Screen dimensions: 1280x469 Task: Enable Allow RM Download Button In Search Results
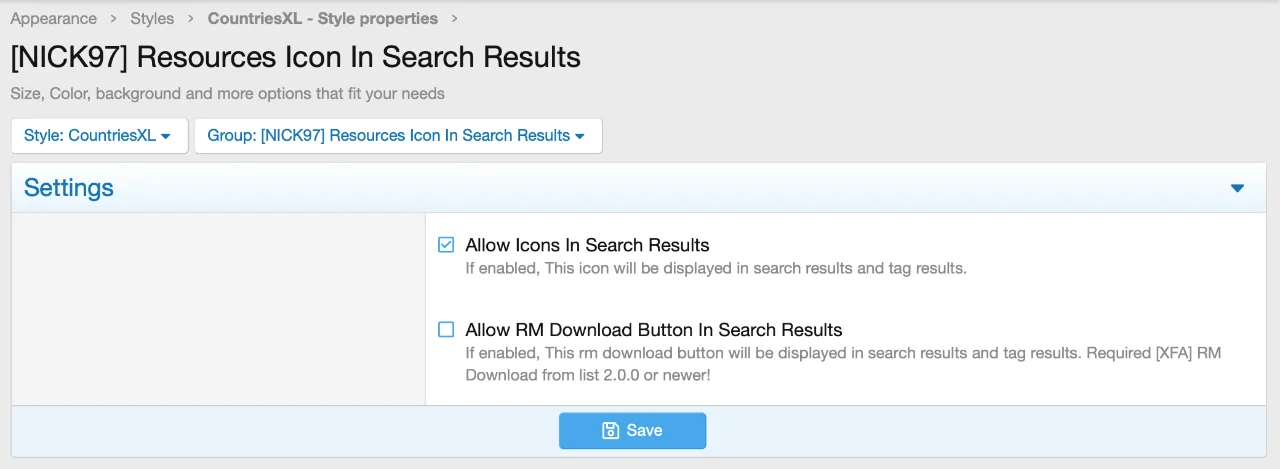[x=446, y=330]
